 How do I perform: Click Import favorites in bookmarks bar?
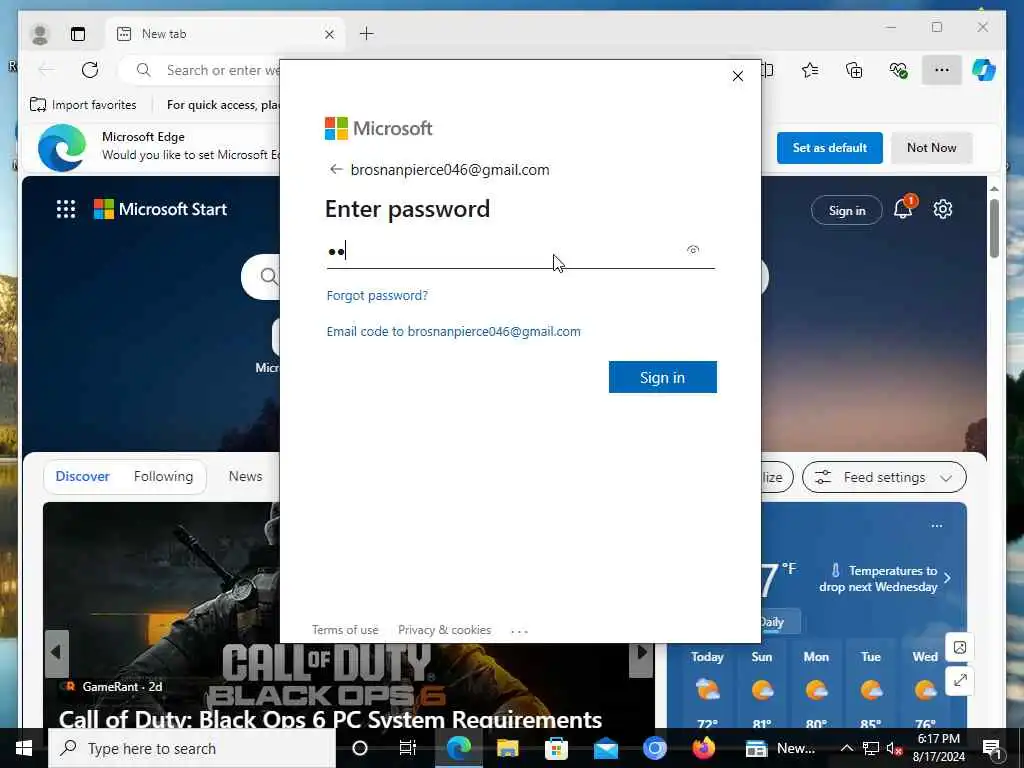tap(83, 104)
